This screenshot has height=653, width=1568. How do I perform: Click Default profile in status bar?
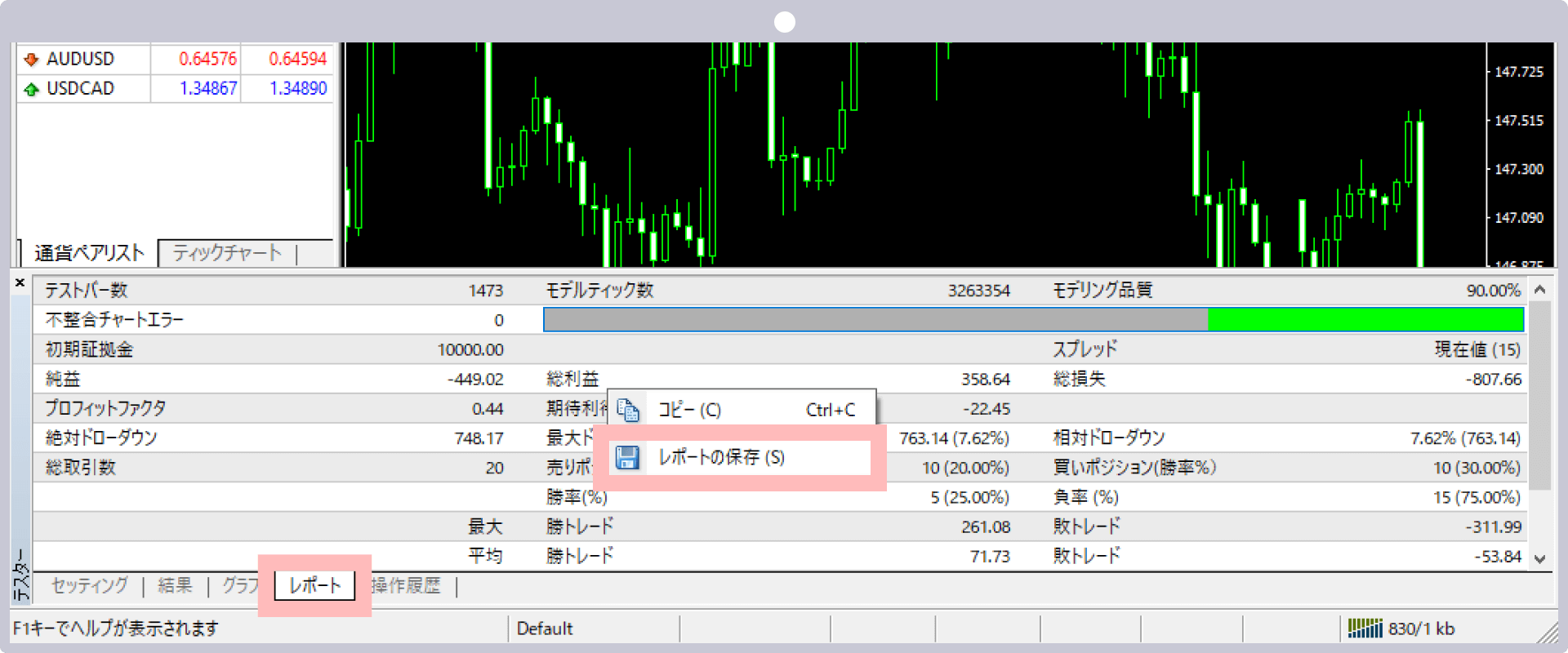pos(545,629)
